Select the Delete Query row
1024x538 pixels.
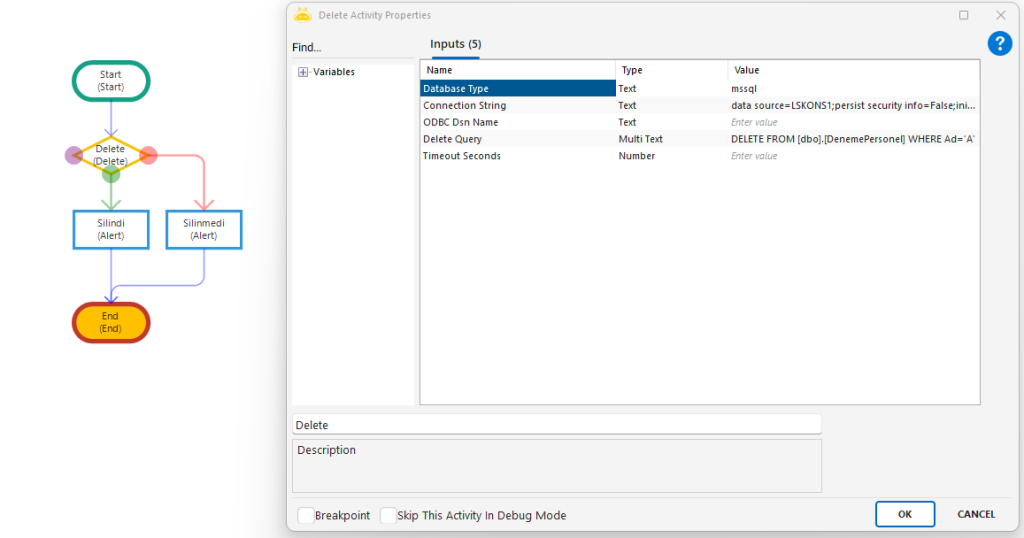518,139
